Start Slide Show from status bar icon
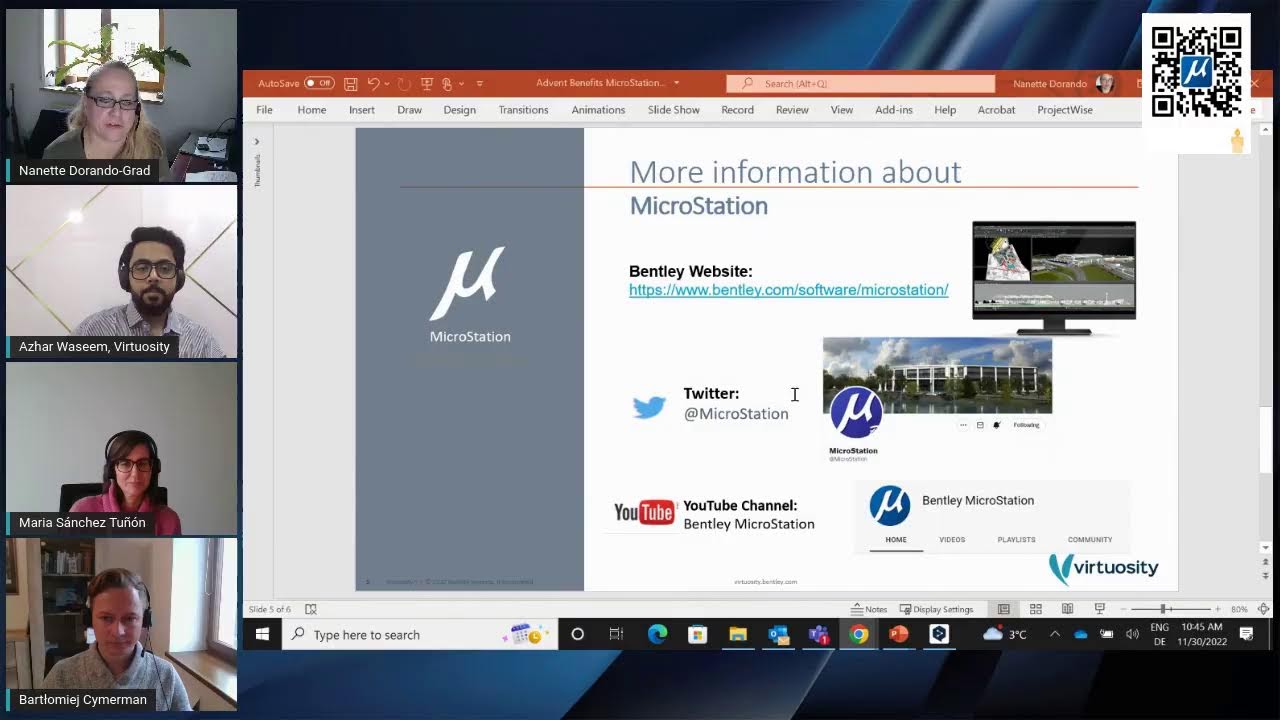This screenshot has height=720, width=1280. pyautogui.click(x=1100, y=609)
